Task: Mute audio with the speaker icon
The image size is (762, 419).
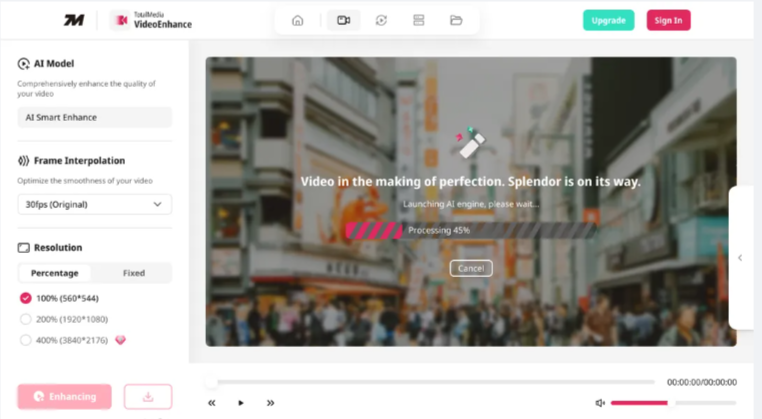Action: [600, 403]
